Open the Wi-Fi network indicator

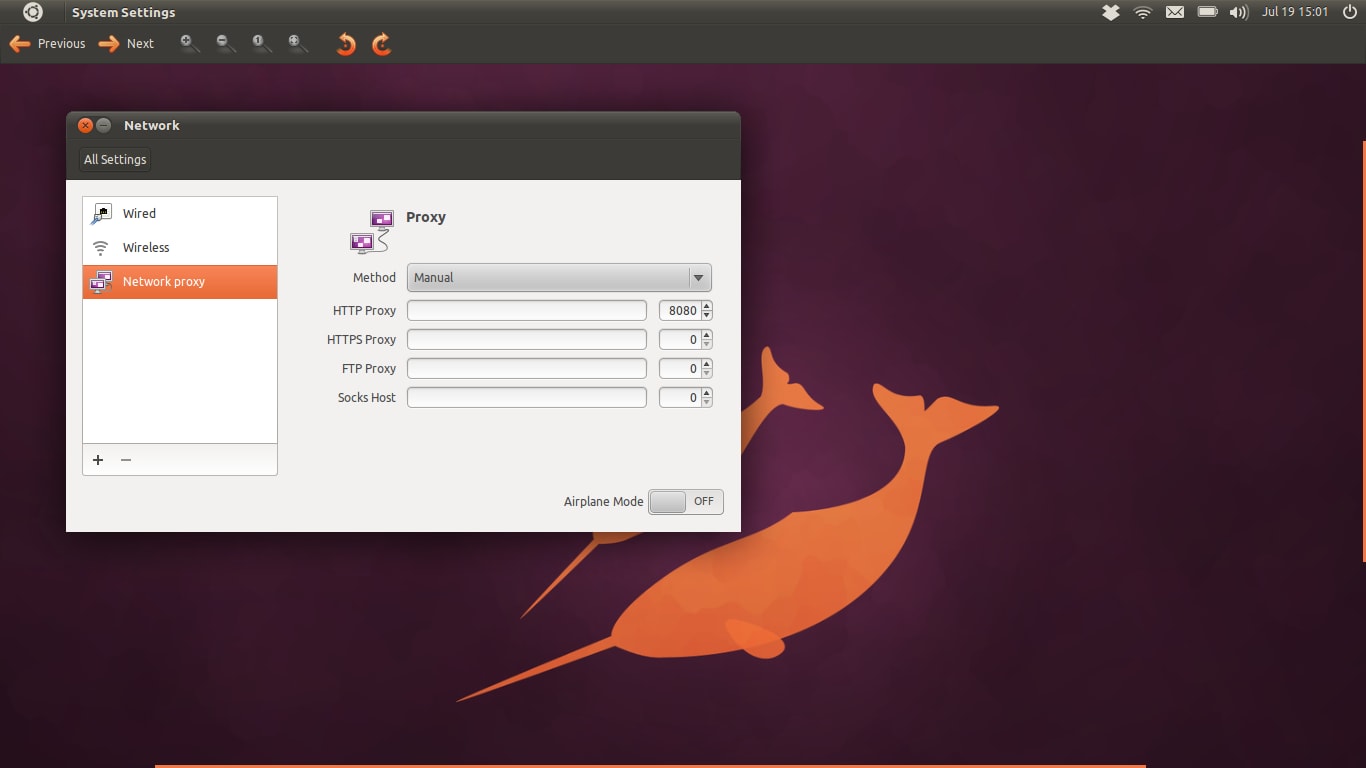tap(1143, 12)
